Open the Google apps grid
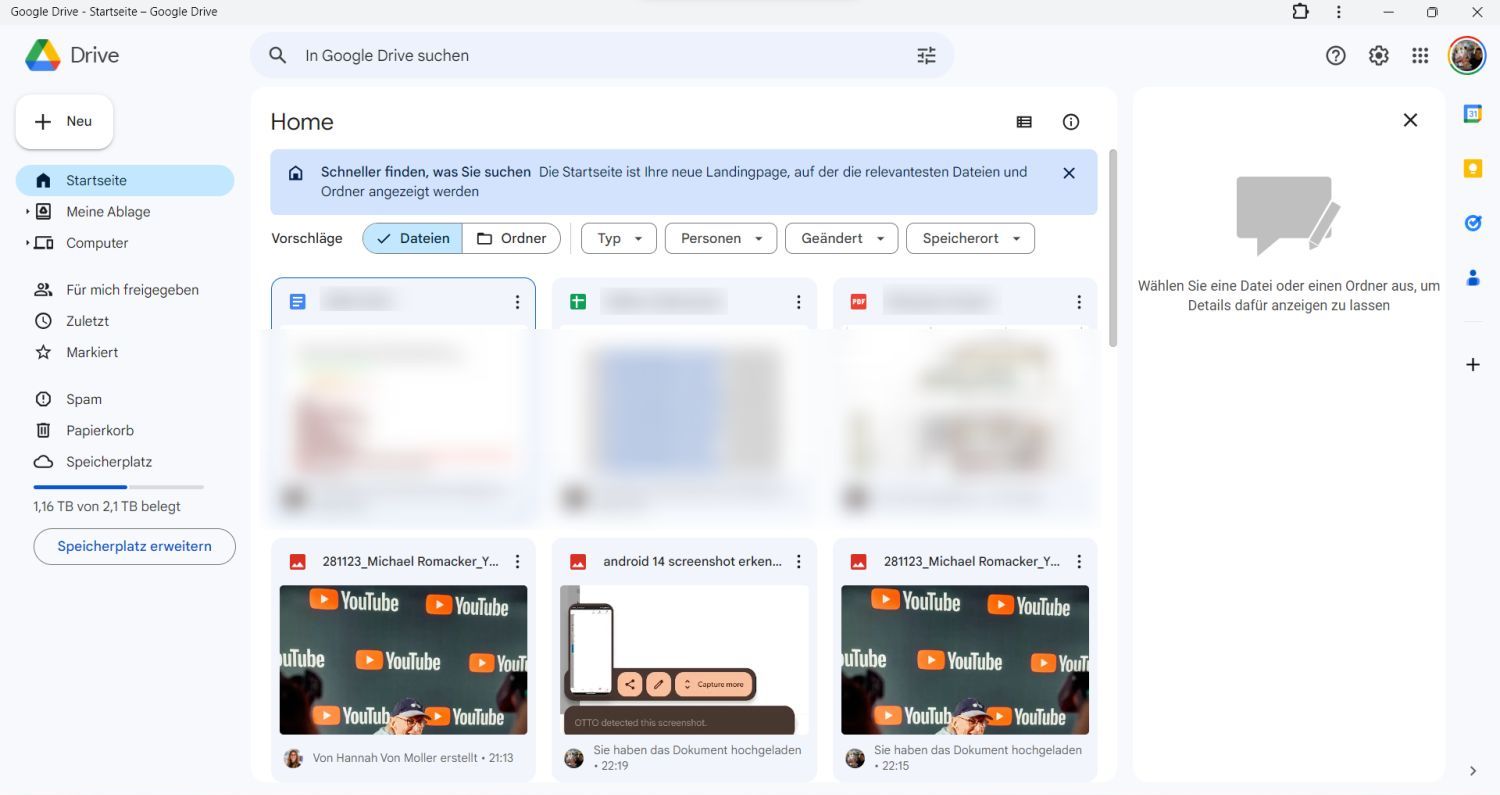1500x795 pixels. click(x=1420, y=56)
